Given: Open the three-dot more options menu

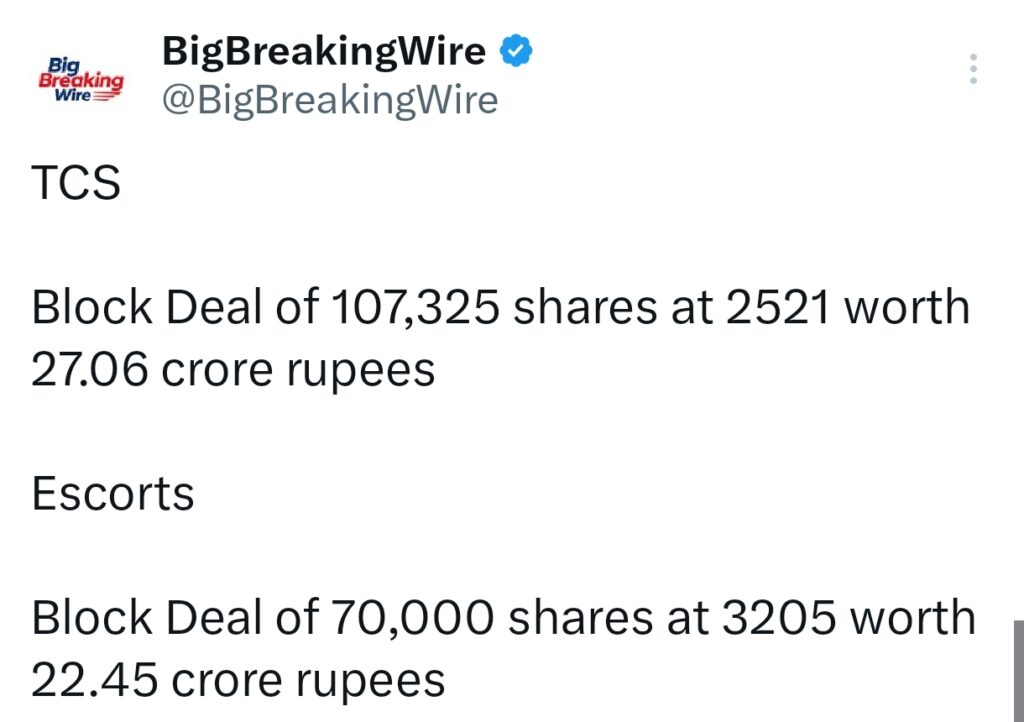Looking at the screenshot, I should click(973, 68).
